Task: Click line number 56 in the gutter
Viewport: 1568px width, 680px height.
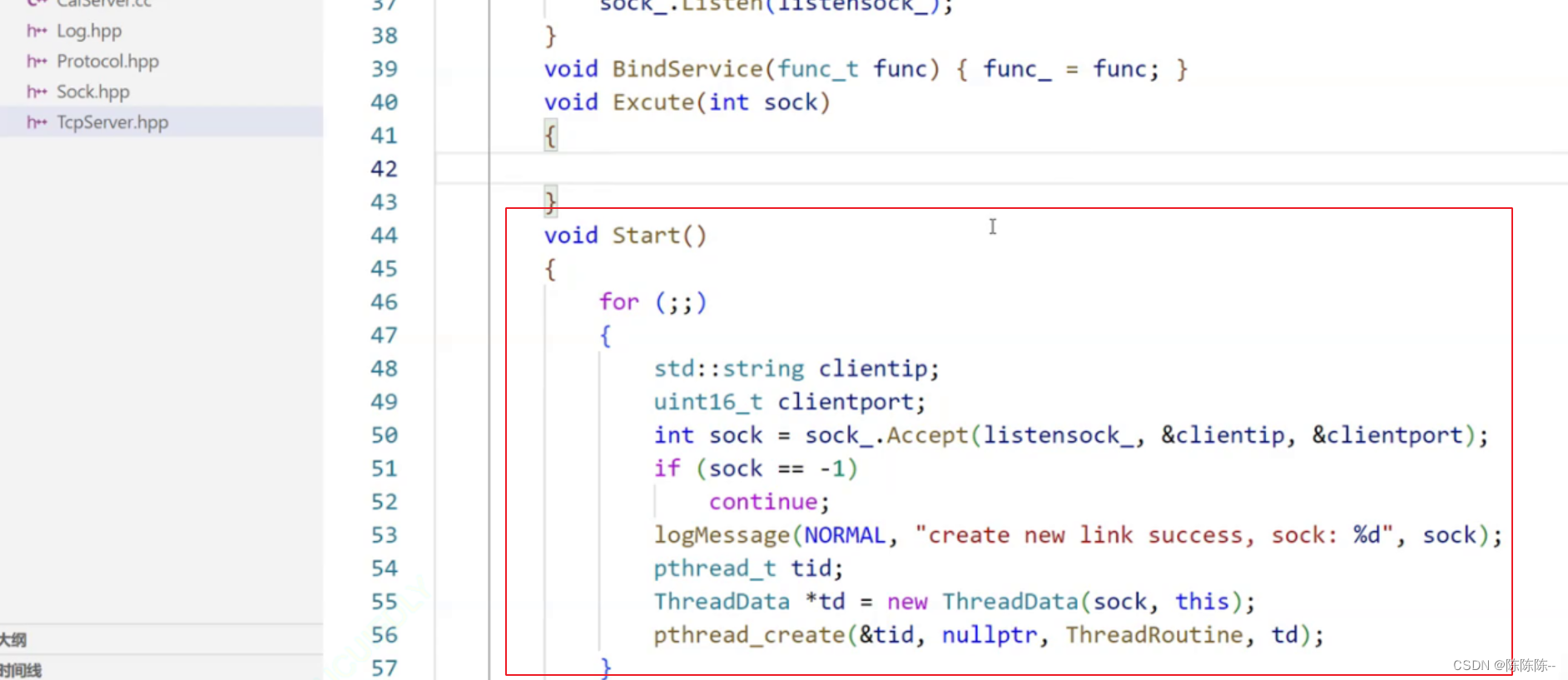Action: (385, 635)
